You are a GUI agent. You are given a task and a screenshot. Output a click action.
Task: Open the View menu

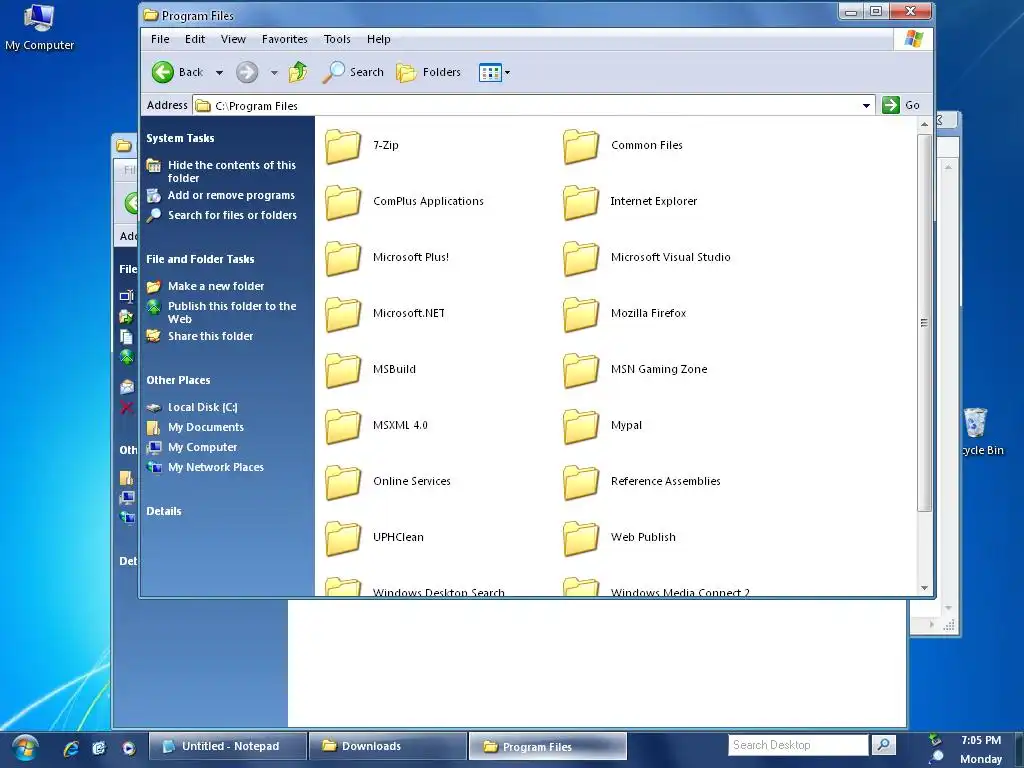coord(233,39)
